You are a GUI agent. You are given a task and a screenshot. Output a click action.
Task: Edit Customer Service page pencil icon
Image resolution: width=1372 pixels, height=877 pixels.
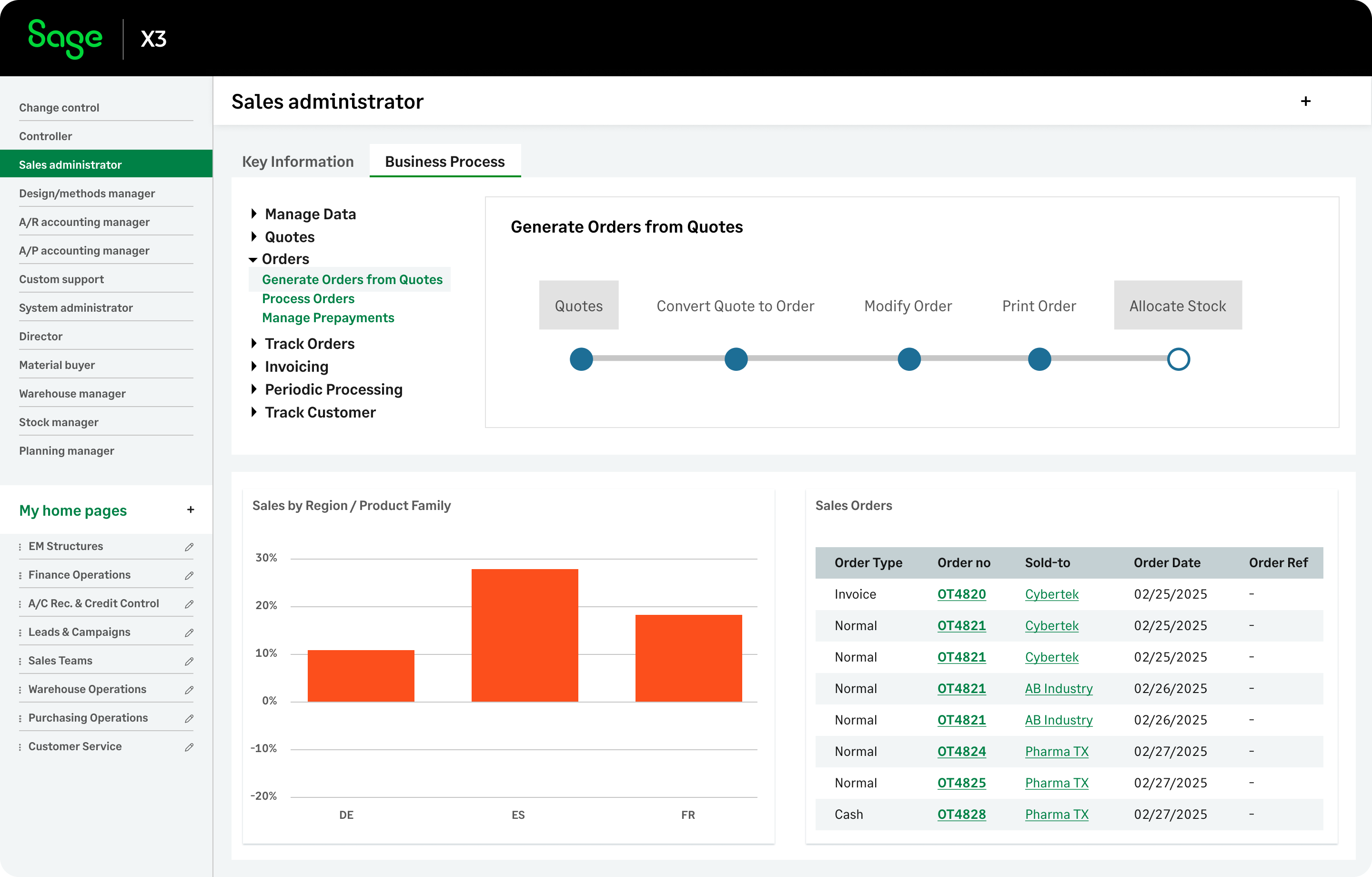(189, 747)
